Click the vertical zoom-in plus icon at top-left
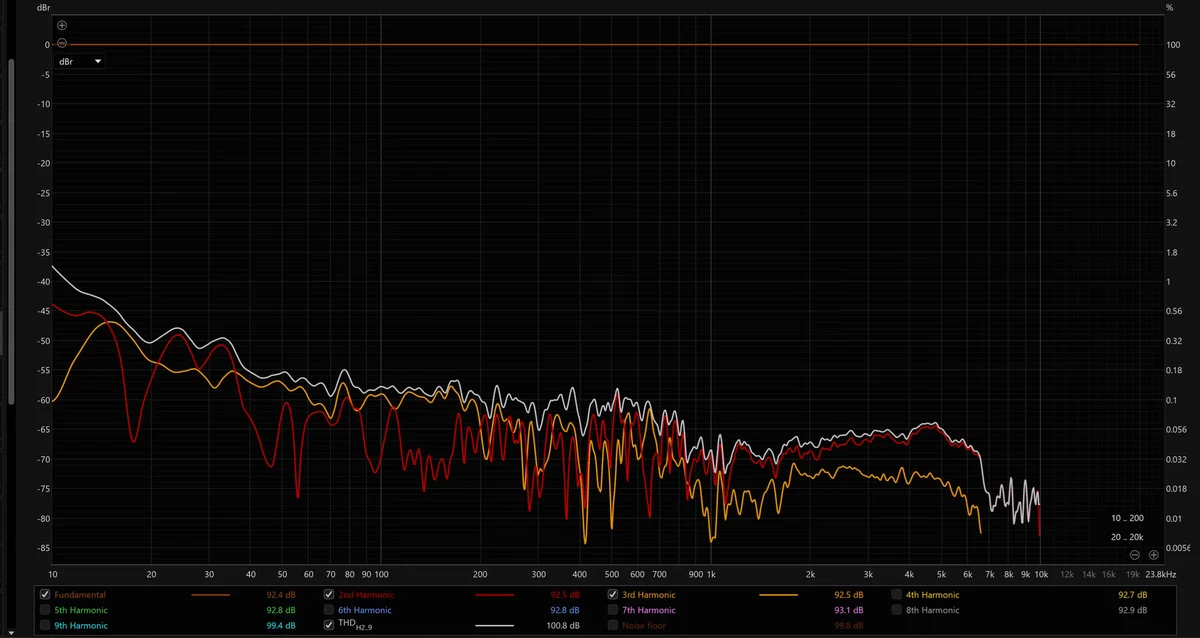The height and width of the screenshot is (638, 1200). pyautogui.click(x=62, y=25)
